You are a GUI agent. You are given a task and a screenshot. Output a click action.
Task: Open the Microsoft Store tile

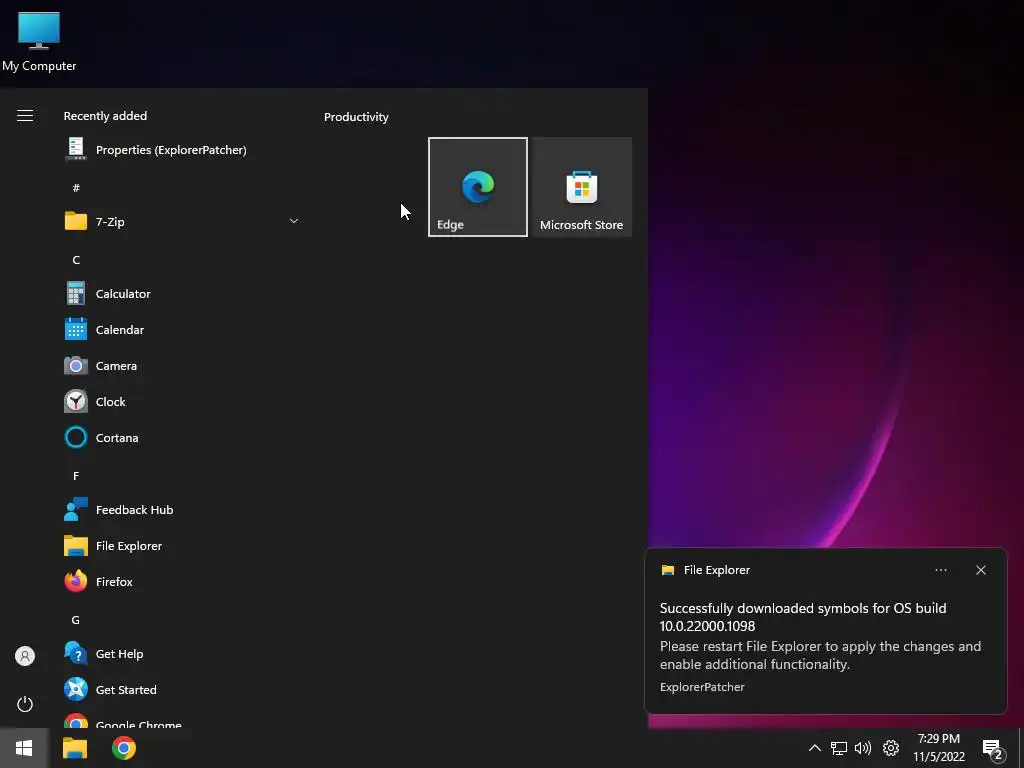point(582,187)
